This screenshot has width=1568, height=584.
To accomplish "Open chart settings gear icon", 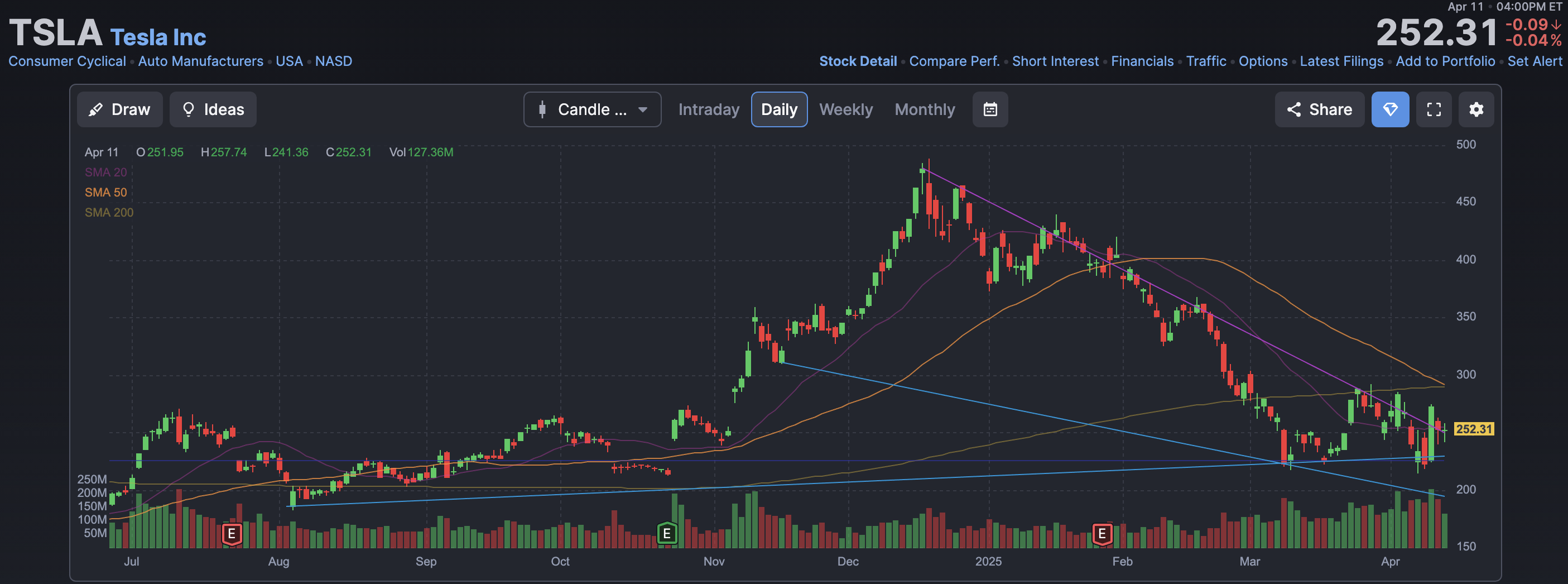I will tap(1476, 109).
